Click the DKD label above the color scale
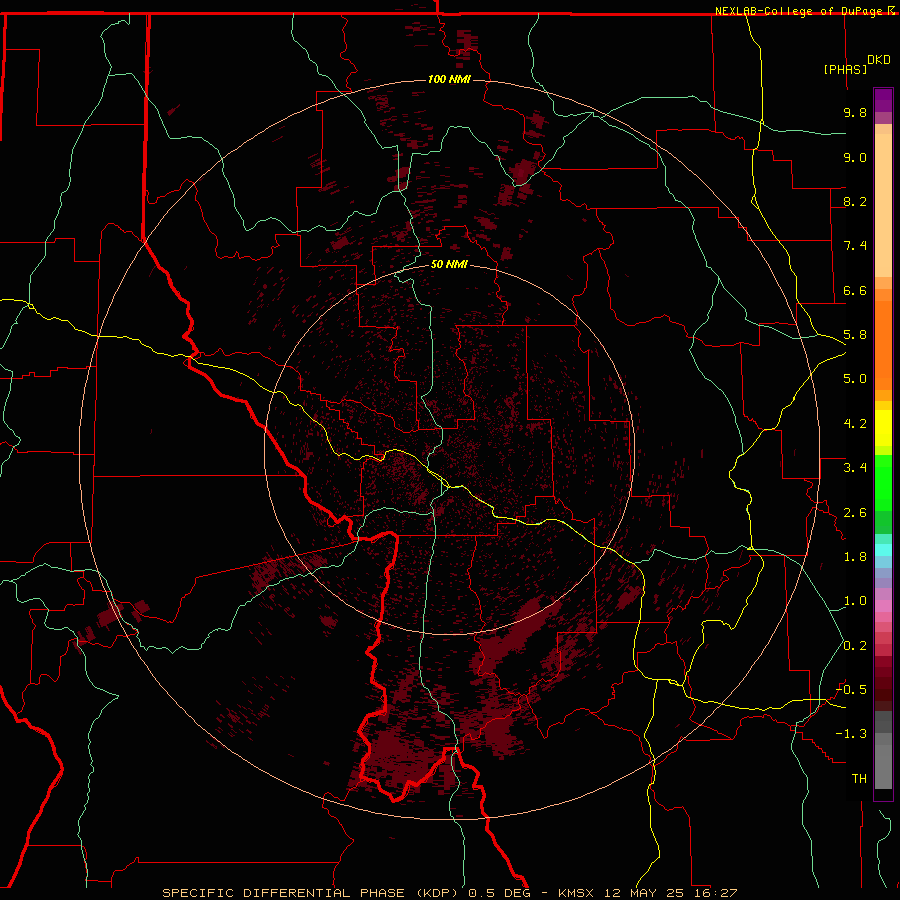This screenshot has height=900, width=900. pyautogui.click(x=879, y=60)
